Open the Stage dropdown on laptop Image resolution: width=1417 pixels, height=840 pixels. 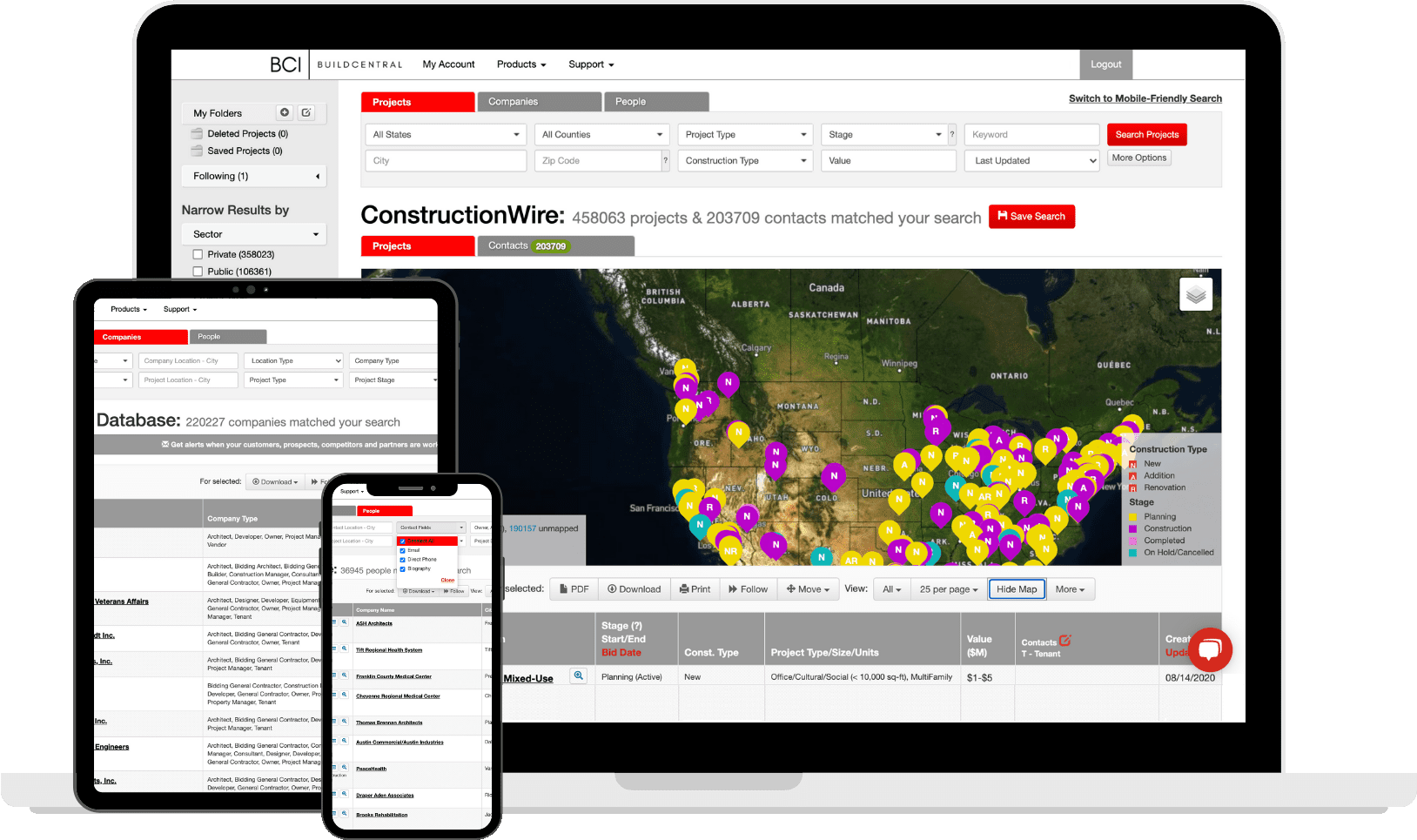[x=884, y=134]
